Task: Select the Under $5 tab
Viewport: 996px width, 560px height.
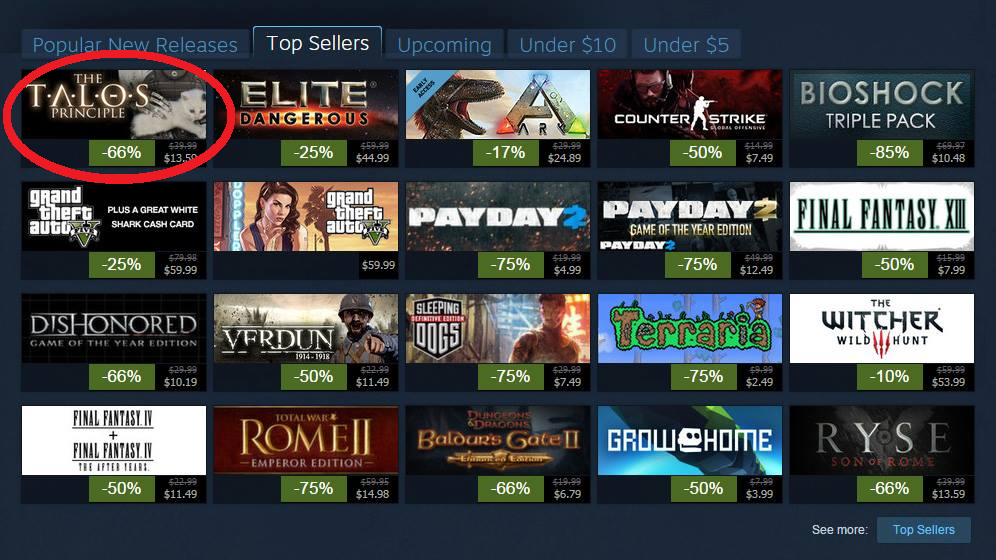Action: click(x=686, y=44)
